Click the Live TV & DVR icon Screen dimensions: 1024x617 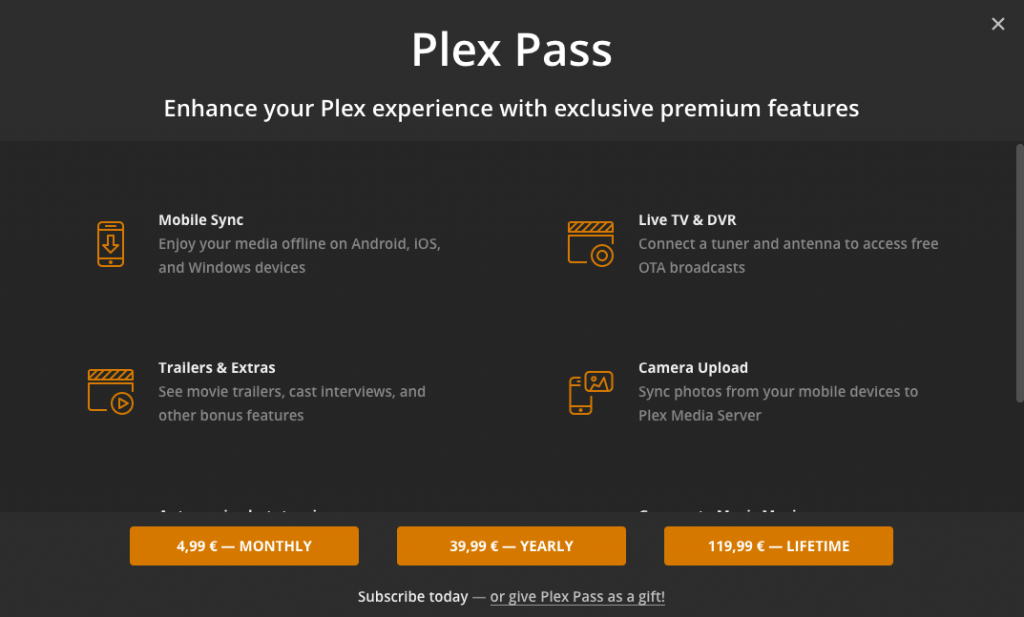point(590,244)
